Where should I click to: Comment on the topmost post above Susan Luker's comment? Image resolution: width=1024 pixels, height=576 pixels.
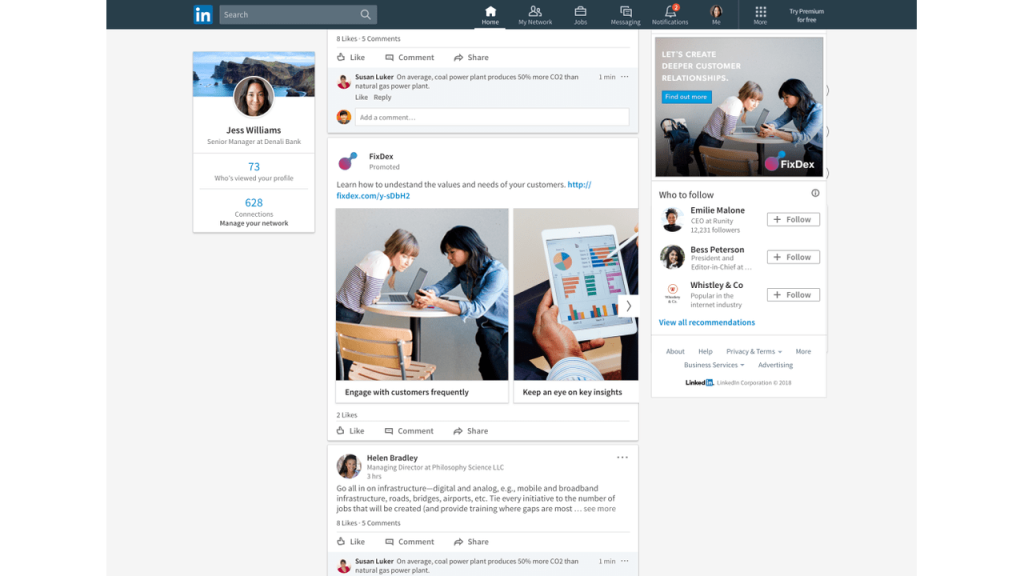[x=409, y=57]
